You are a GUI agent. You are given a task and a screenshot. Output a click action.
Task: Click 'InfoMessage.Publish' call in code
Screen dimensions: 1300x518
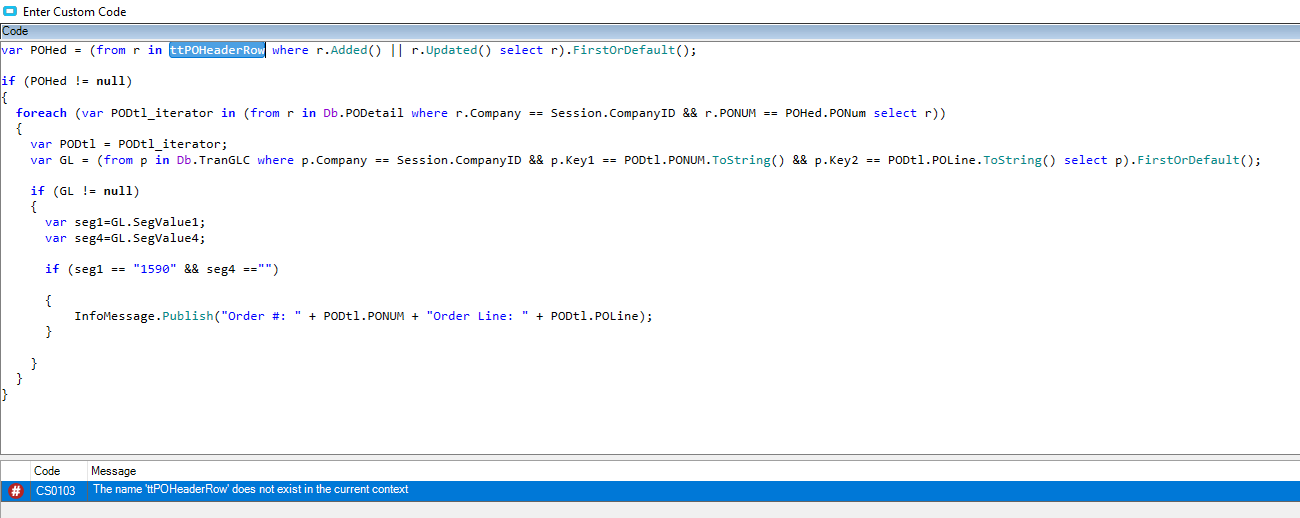(144, 316)
